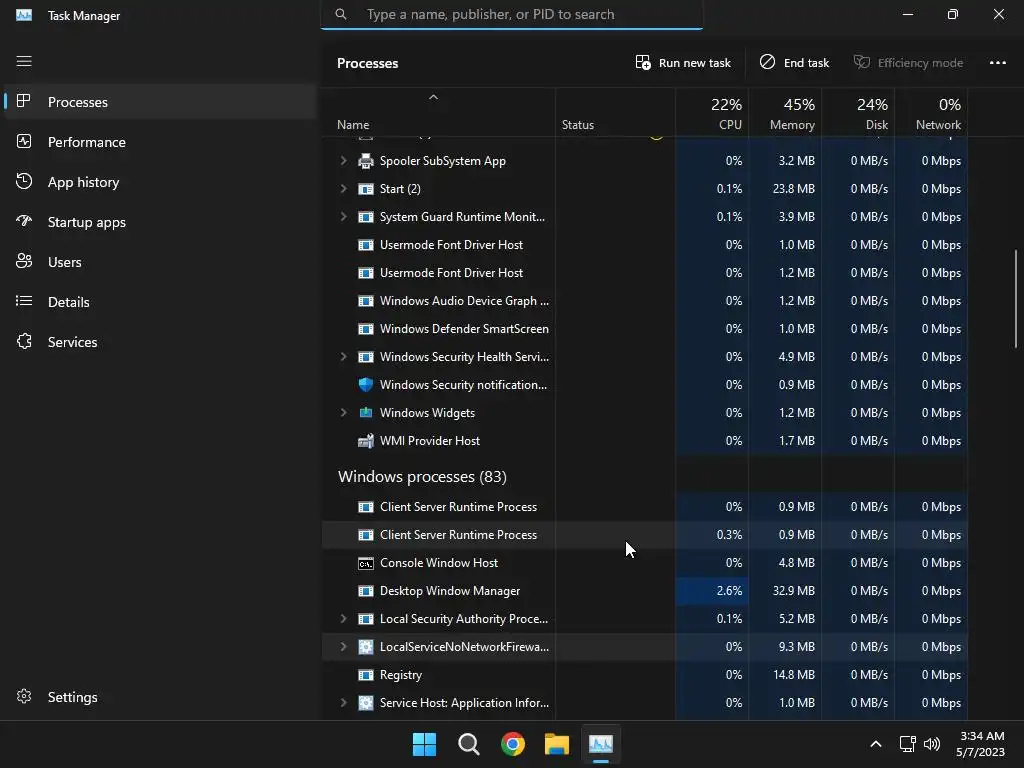Open the hamburger navigation menu
This screenshot has width=1024, height=768.
point(24,61)
